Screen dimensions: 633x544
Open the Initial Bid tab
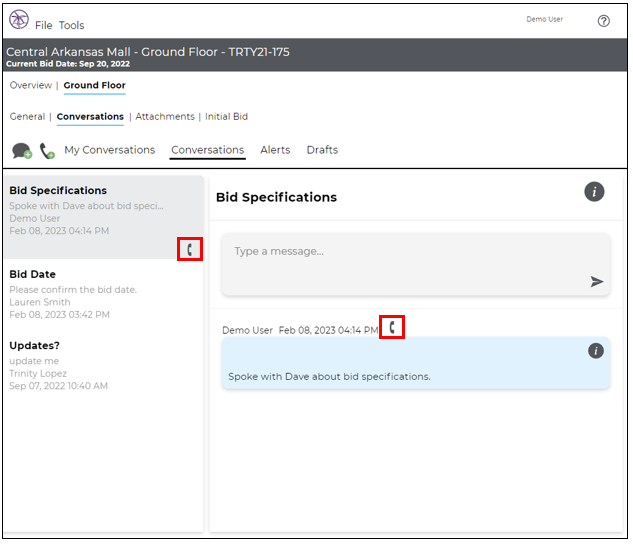click(x=226, y=117)
